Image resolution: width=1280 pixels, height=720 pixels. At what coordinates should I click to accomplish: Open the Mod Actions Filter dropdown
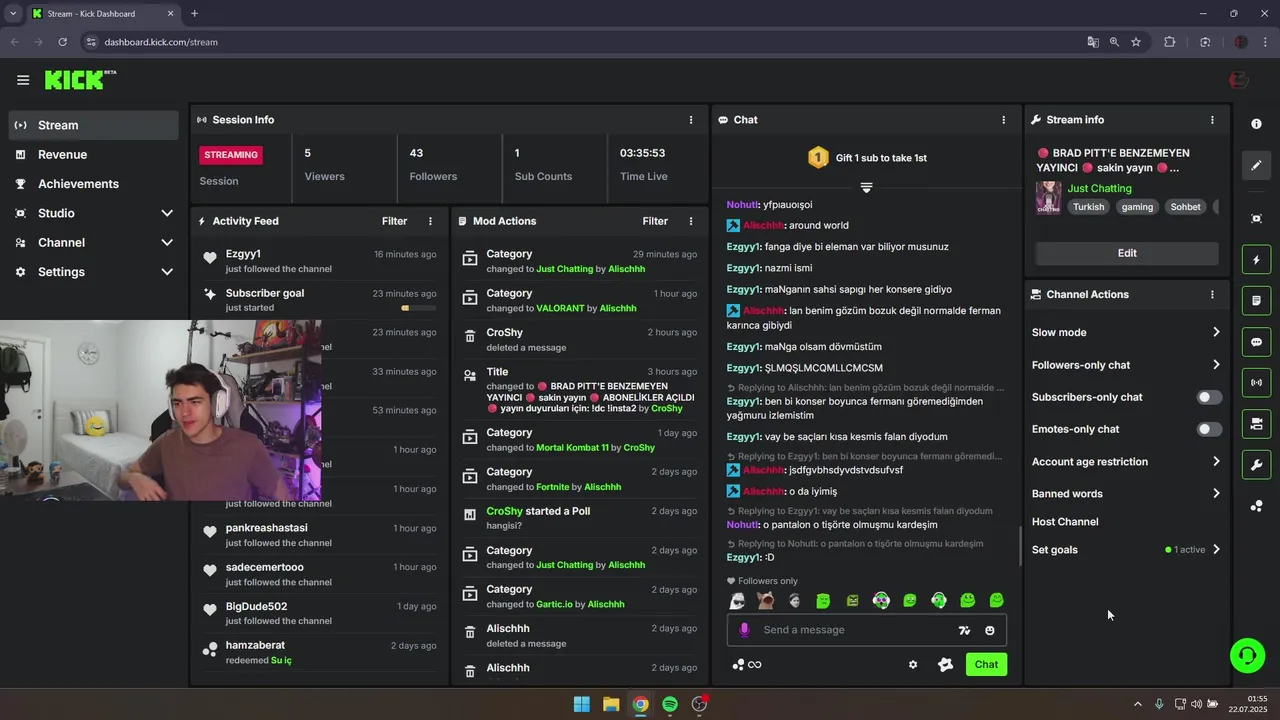click(655, 221)
